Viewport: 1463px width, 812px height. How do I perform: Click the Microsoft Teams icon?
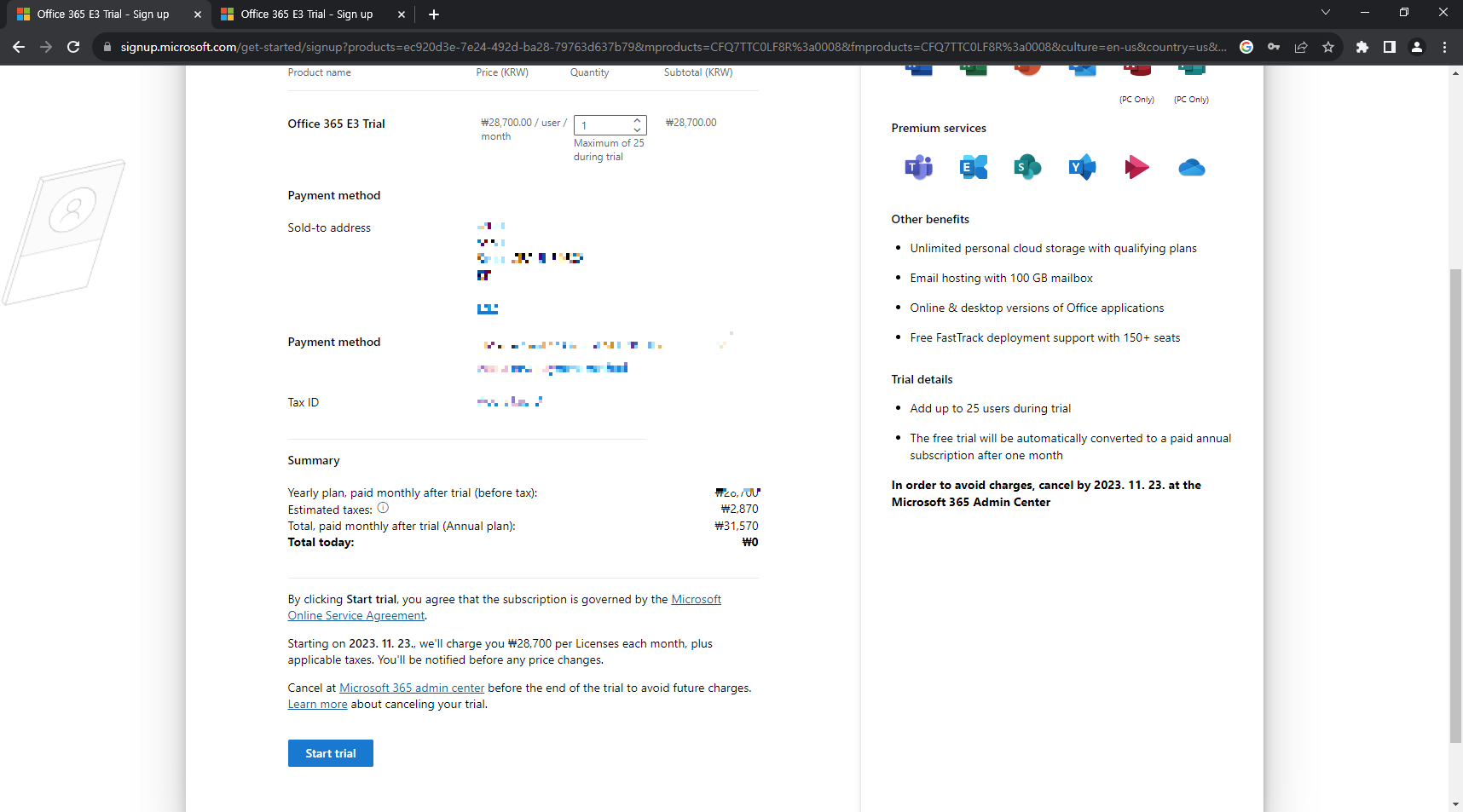(919, 167)
